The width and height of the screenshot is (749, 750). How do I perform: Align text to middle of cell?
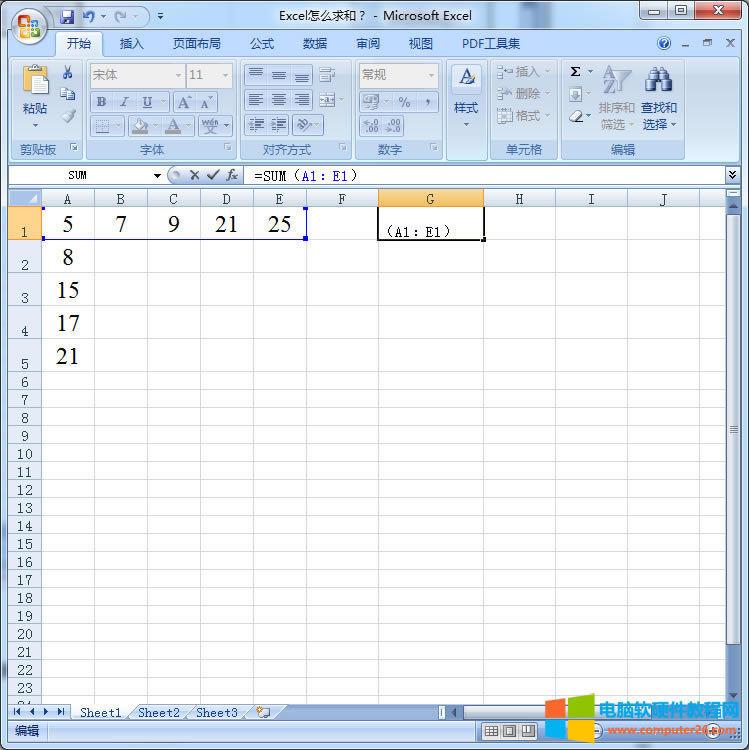[x=279, y=74]
